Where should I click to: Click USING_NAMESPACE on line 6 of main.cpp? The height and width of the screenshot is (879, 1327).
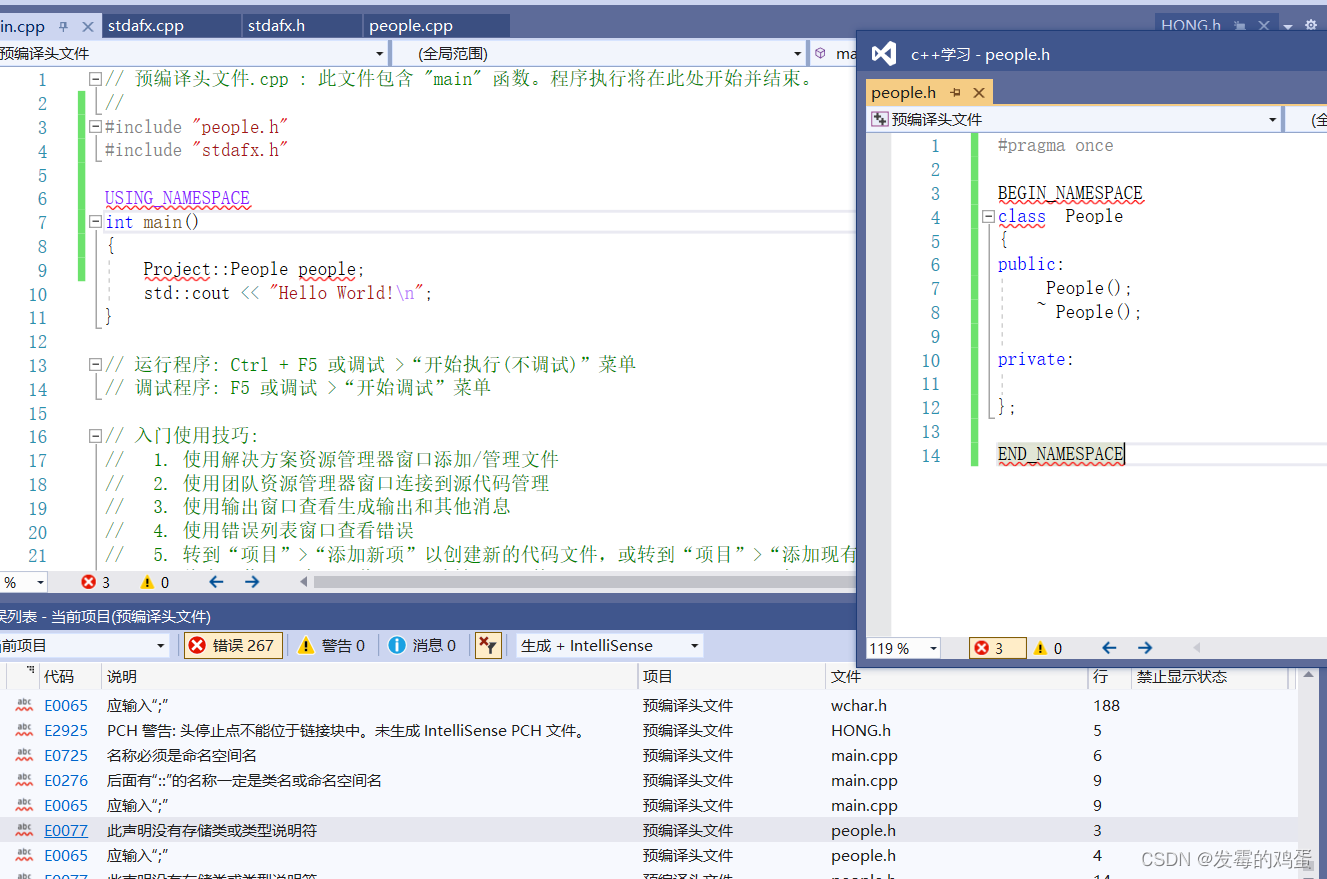[177, 198]
